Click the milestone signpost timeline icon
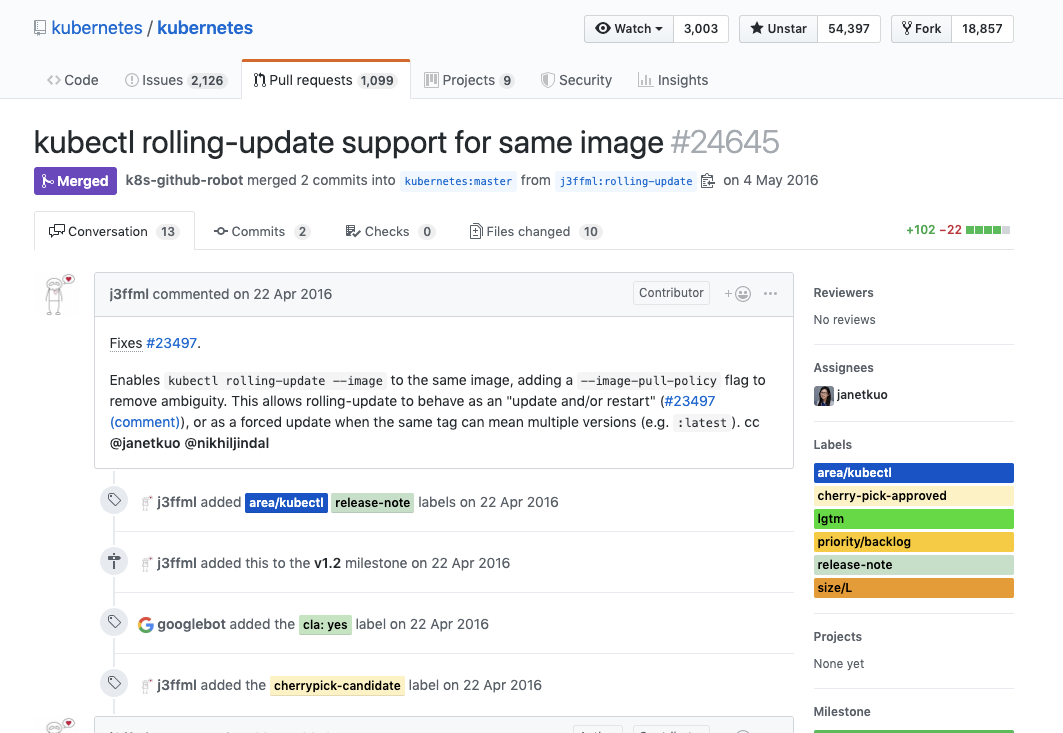1063x733 pixels. [114, 561]
